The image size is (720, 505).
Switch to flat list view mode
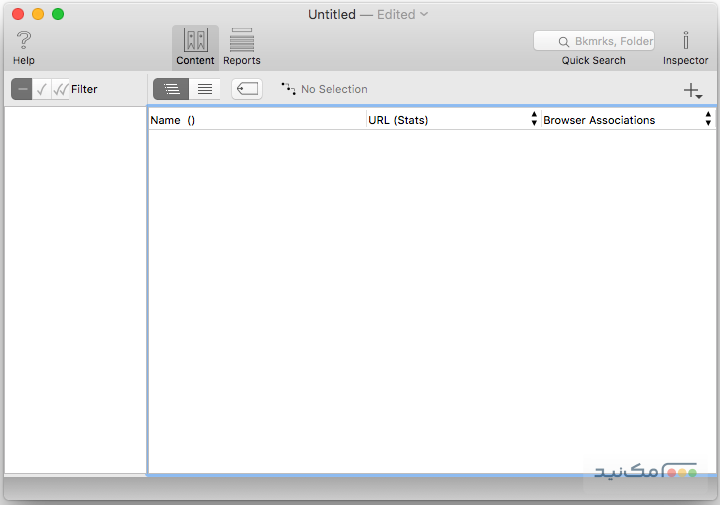coord(205,89)
